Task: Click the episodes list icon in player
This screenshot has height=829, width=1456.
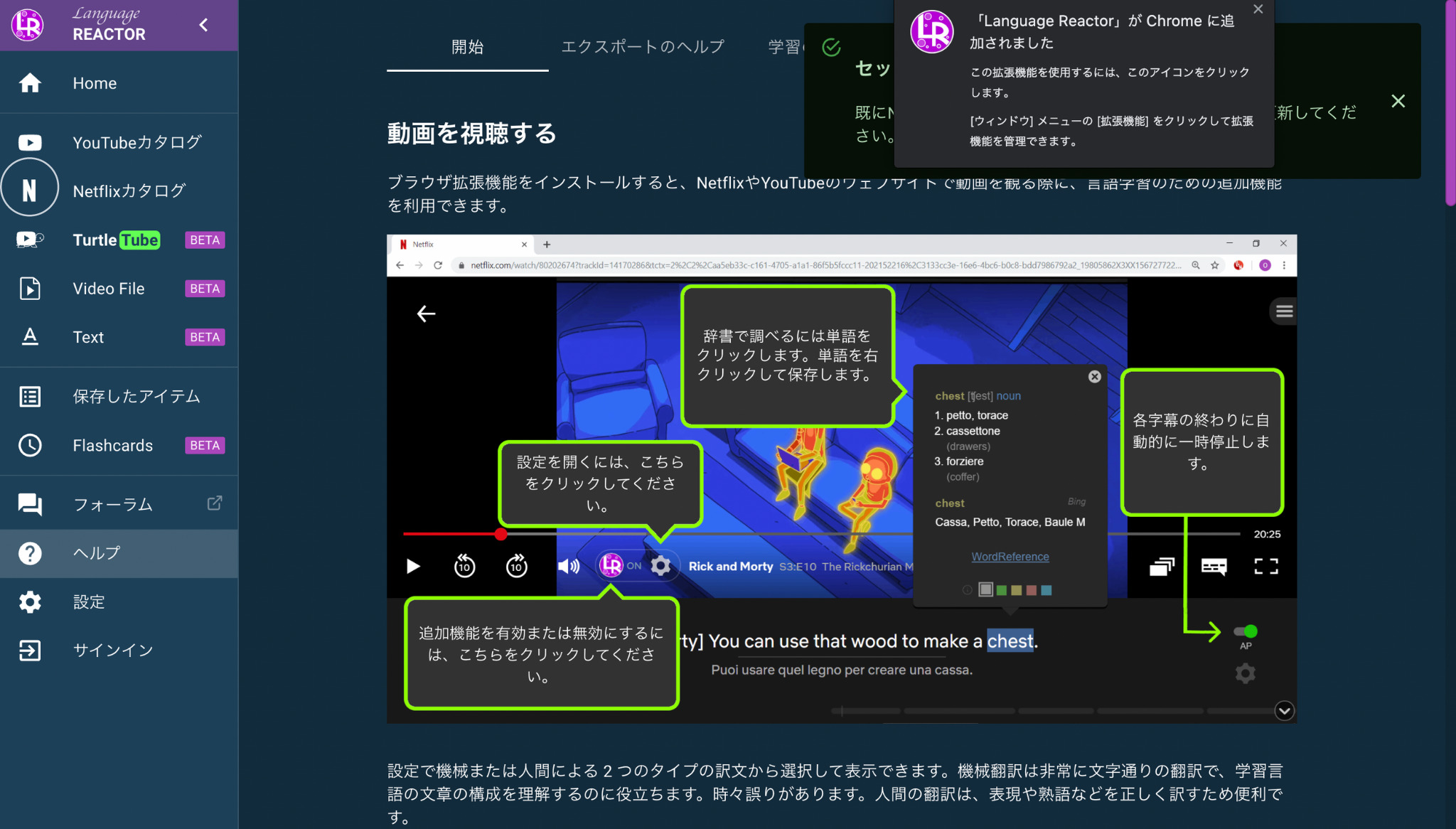Action: [x=1162, y=566]
